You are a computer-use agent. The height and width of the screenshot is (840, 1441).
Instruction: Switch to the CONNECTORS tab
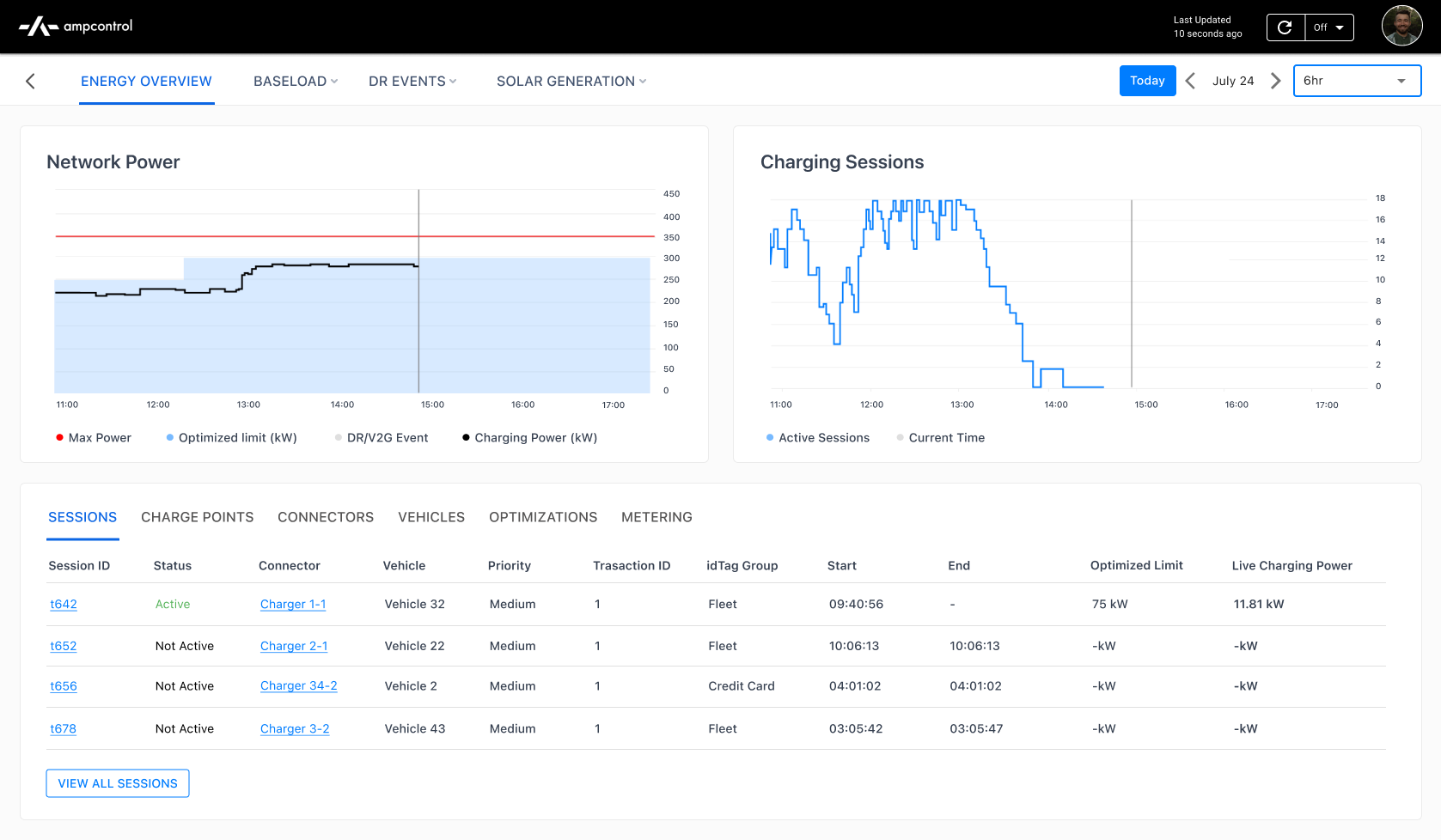pos(326,517)
